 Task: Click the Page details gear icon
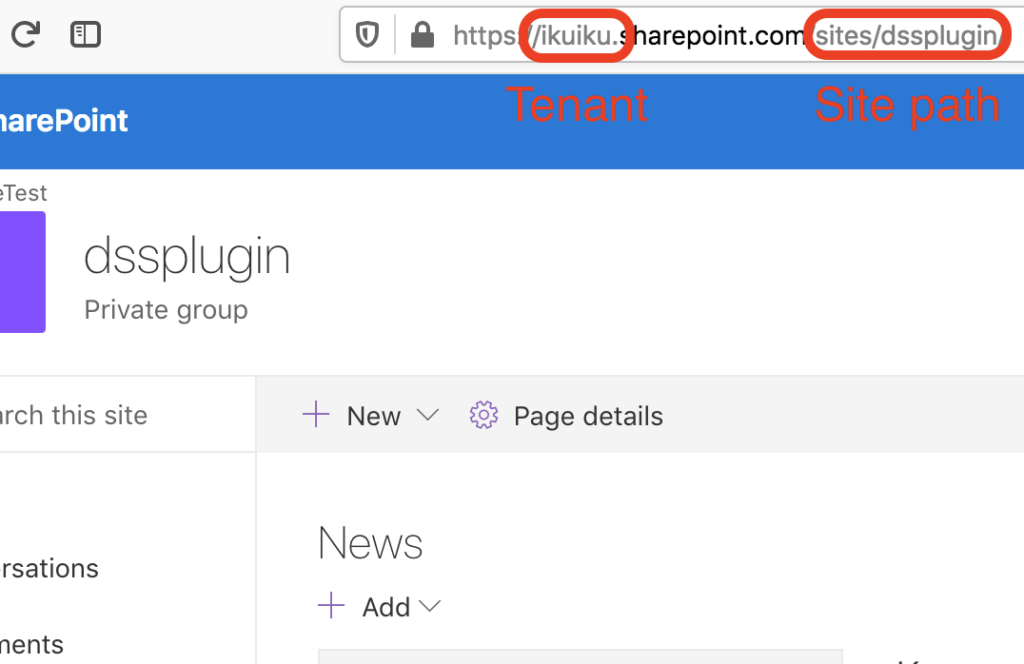[x=483, y=414]
